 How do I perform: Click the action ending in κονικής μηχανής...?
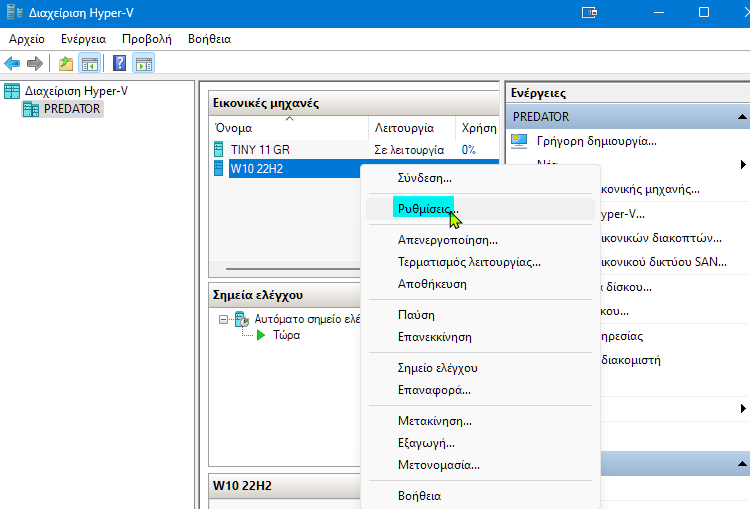click(651, 189)
